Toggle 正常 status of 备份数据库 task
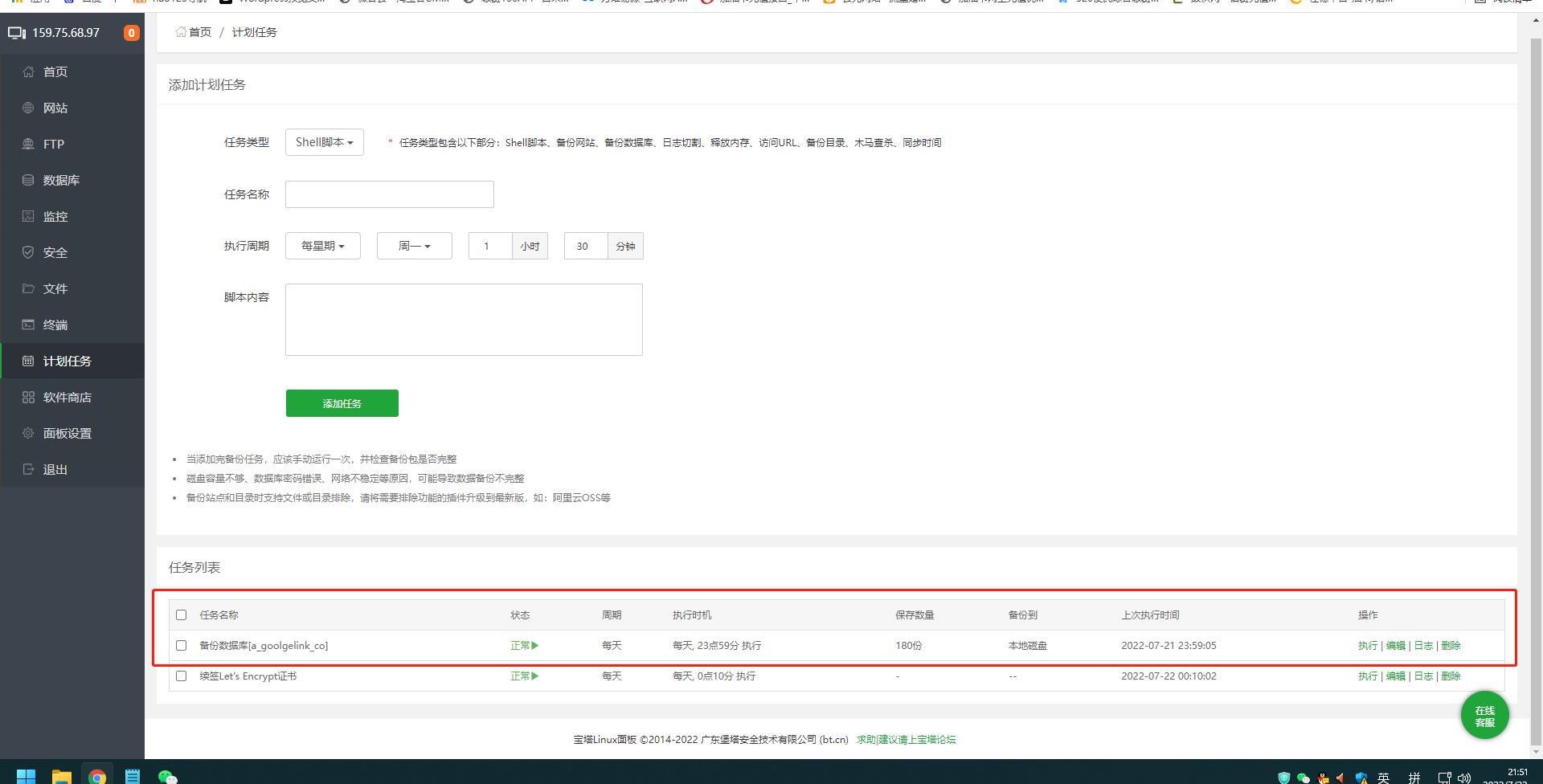The height and width of the screenshot is (784, 1543). pos(524,645)
